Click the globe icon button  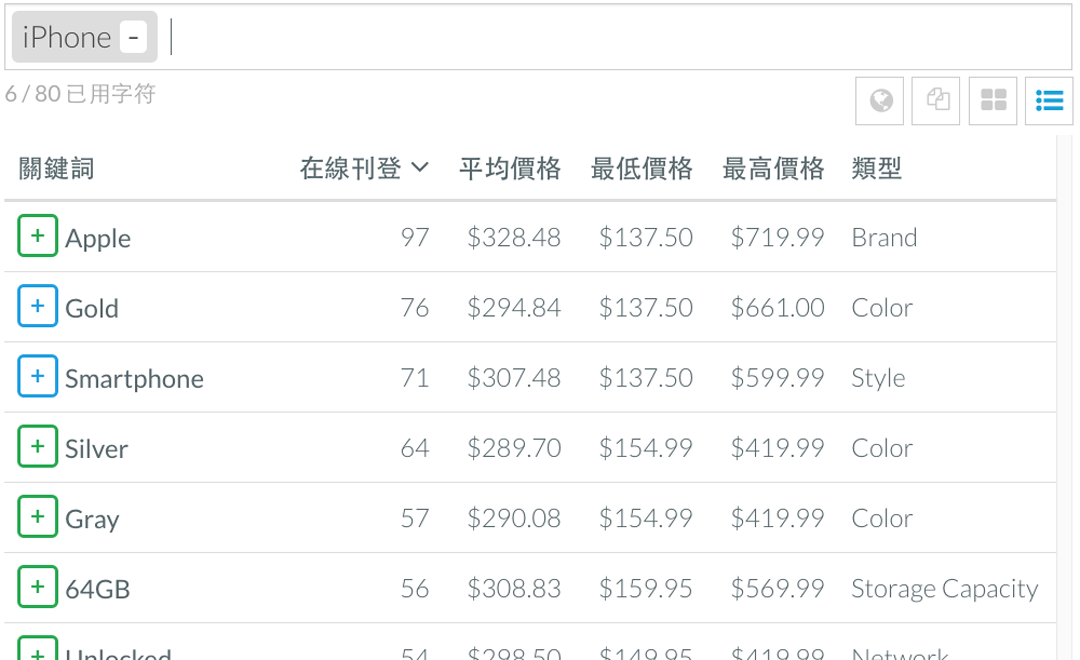tap(880, 101)
